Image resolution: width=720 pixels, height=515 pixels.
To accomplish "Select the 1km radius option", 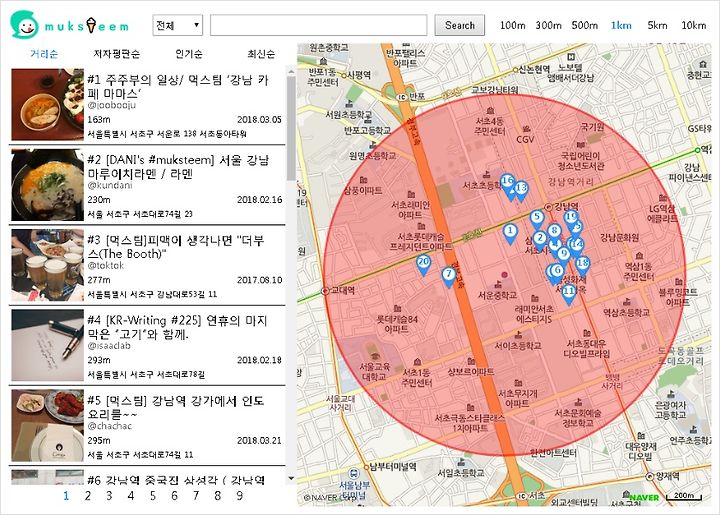I will (x=621, y=25).
